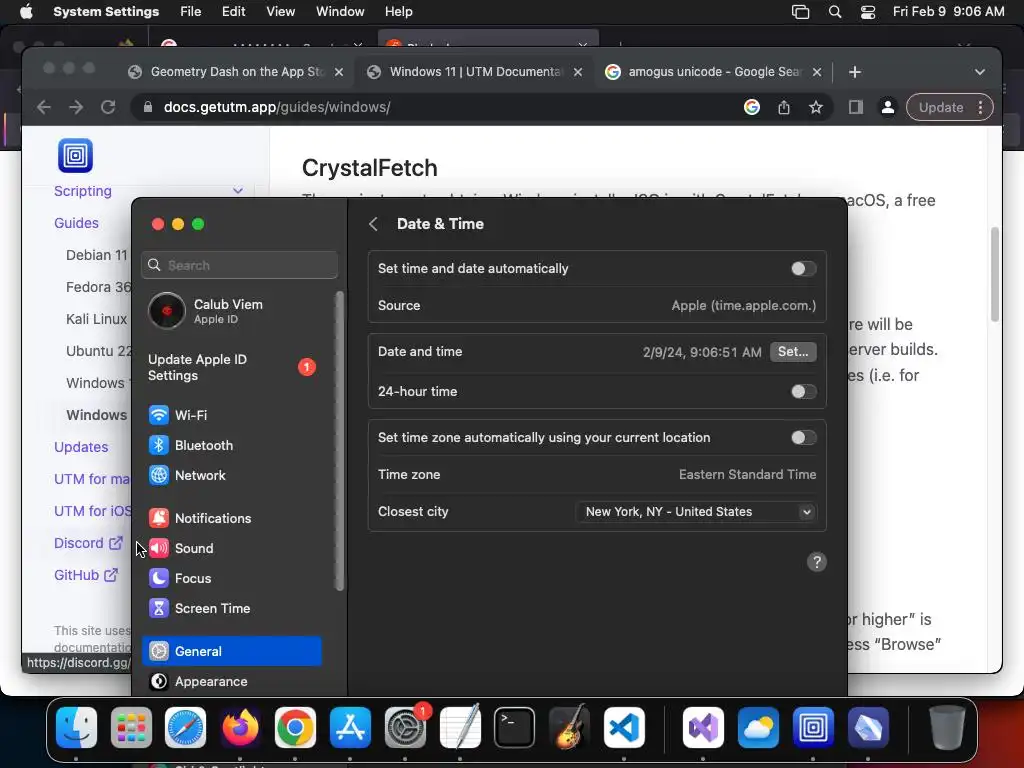Open Network settings in sidebar
Image resolution: width=1024 pixels, height=768 pixels.
click(232, 475)
